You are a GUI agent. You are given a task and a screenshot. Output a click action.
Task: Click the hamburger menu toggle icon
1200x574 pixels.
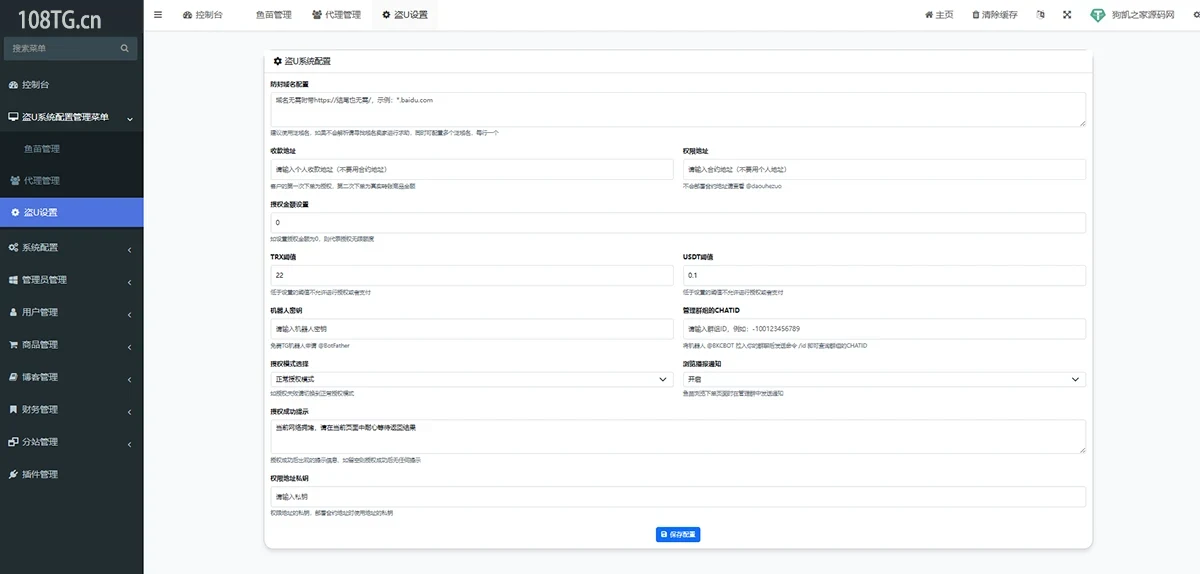click(x=158, y=15)
